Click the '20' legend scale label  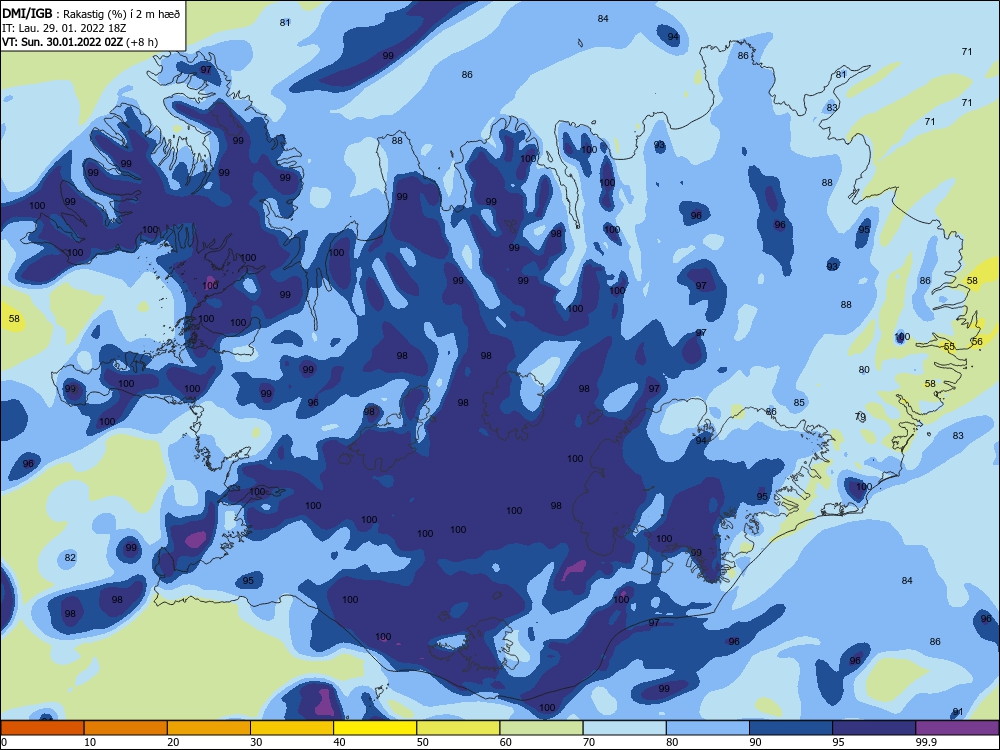[x=173, y=742]
